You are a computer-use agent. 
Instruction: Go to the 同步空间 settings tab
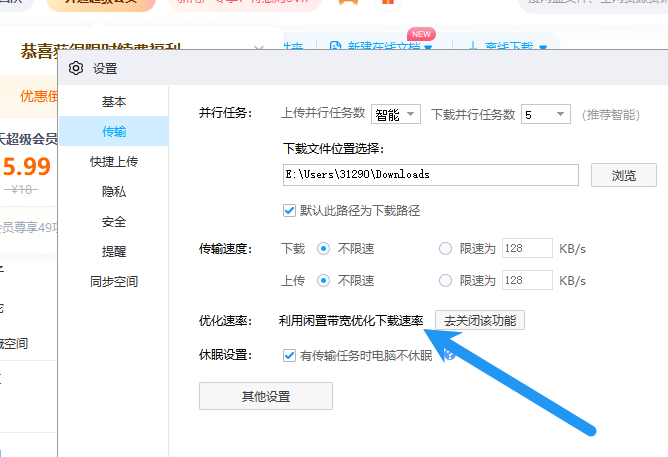click(114, 282)
